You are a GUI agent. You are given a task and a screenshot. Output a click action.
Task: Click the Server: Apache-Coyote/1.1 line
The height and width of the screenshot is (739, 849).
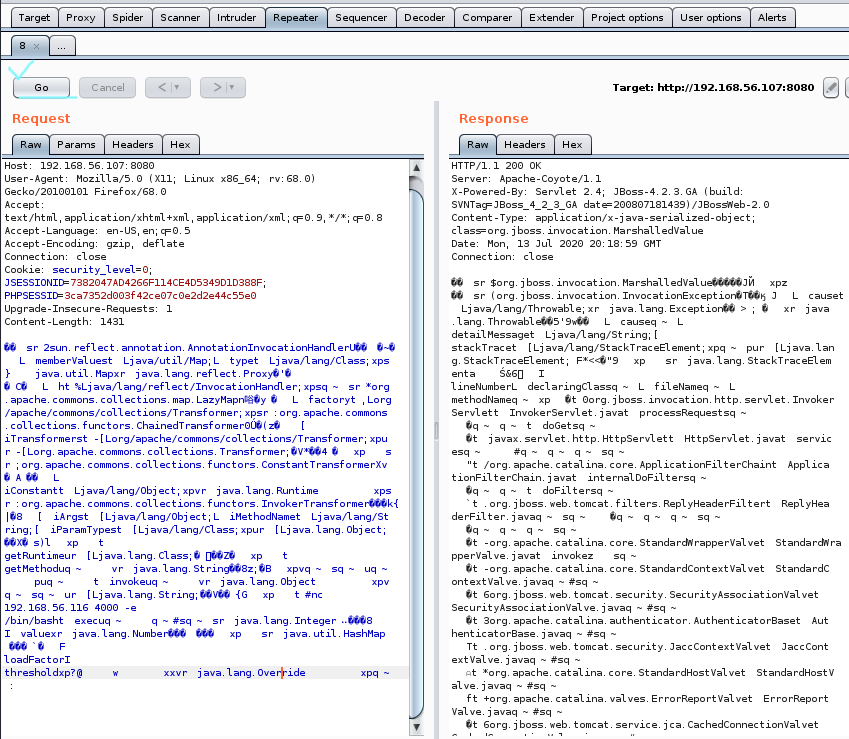tap(526, 179)
